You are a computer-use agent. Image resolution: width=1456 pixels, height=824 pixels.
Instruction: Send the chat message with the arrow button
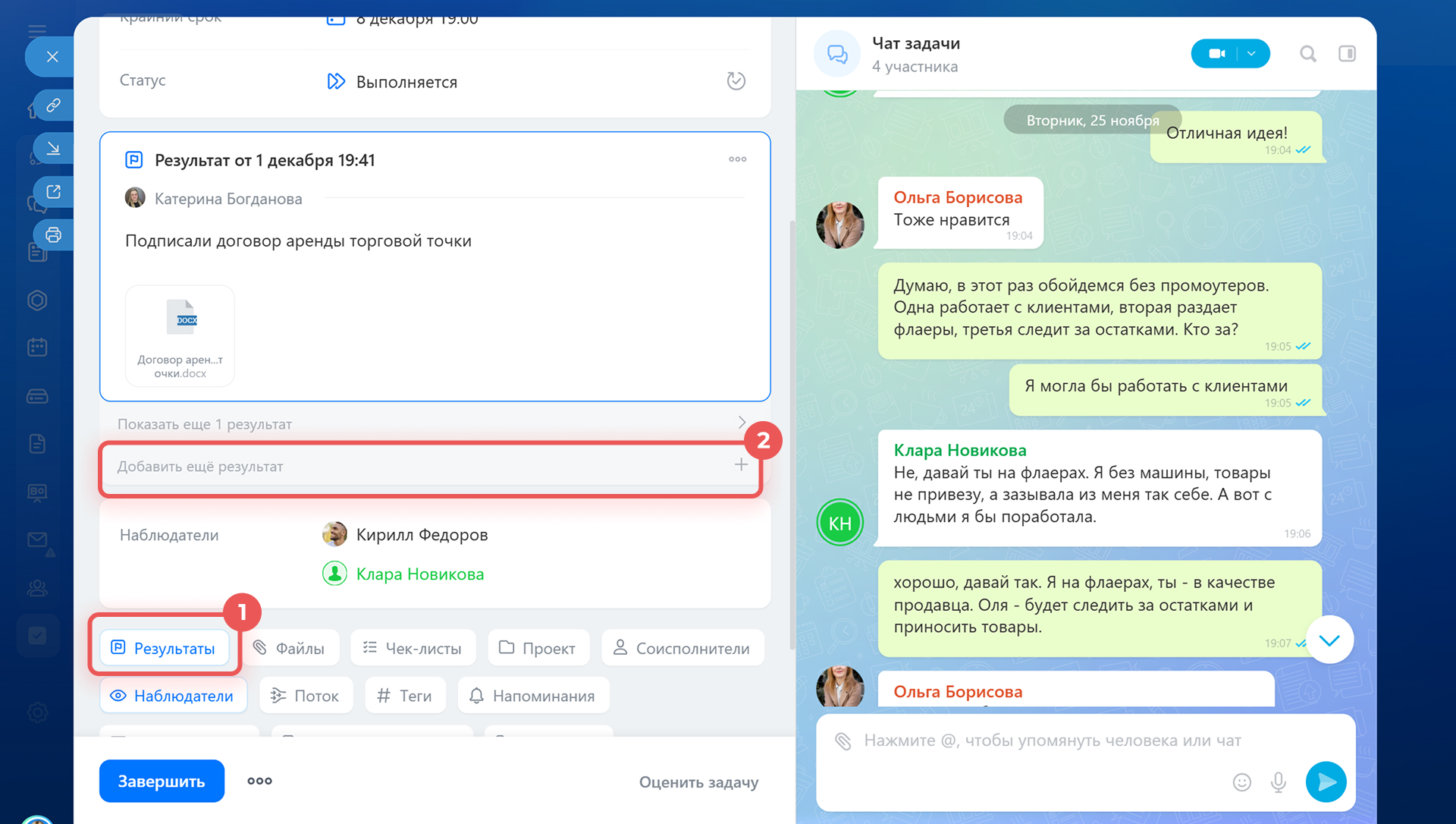point(1326,782)
